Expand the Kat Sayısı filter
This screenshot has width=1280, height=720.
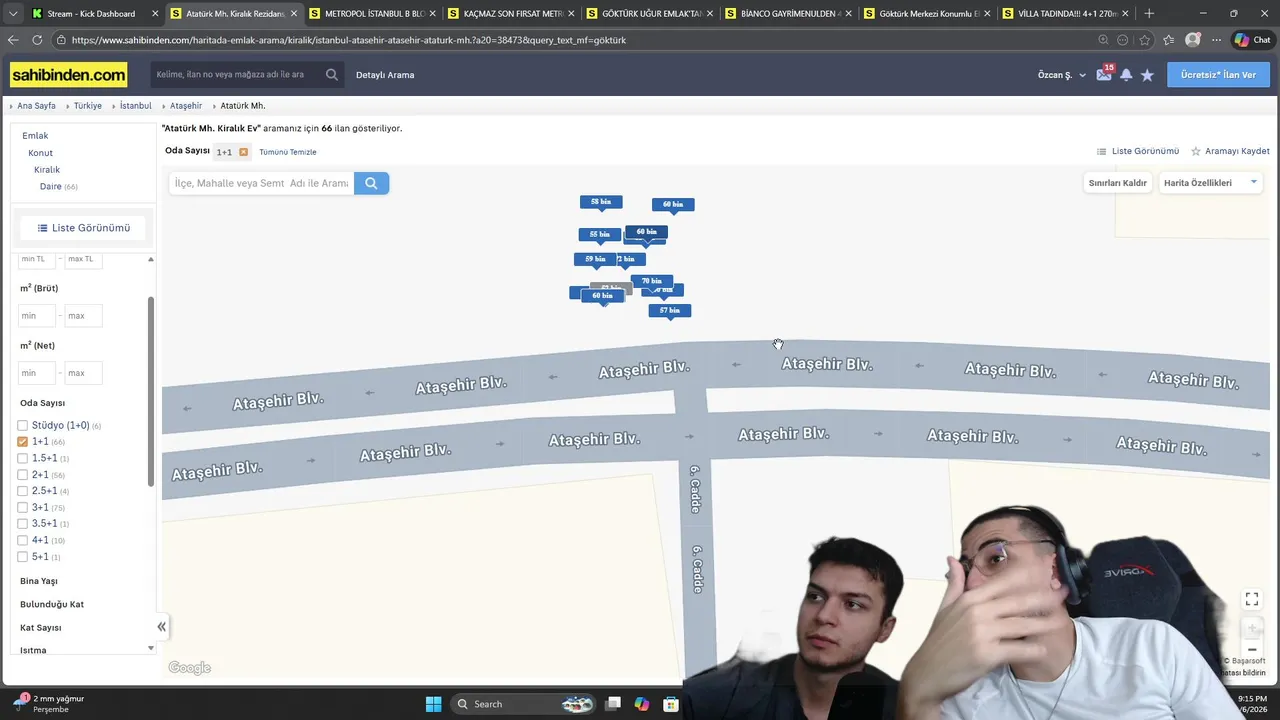[x=41, y=628]
